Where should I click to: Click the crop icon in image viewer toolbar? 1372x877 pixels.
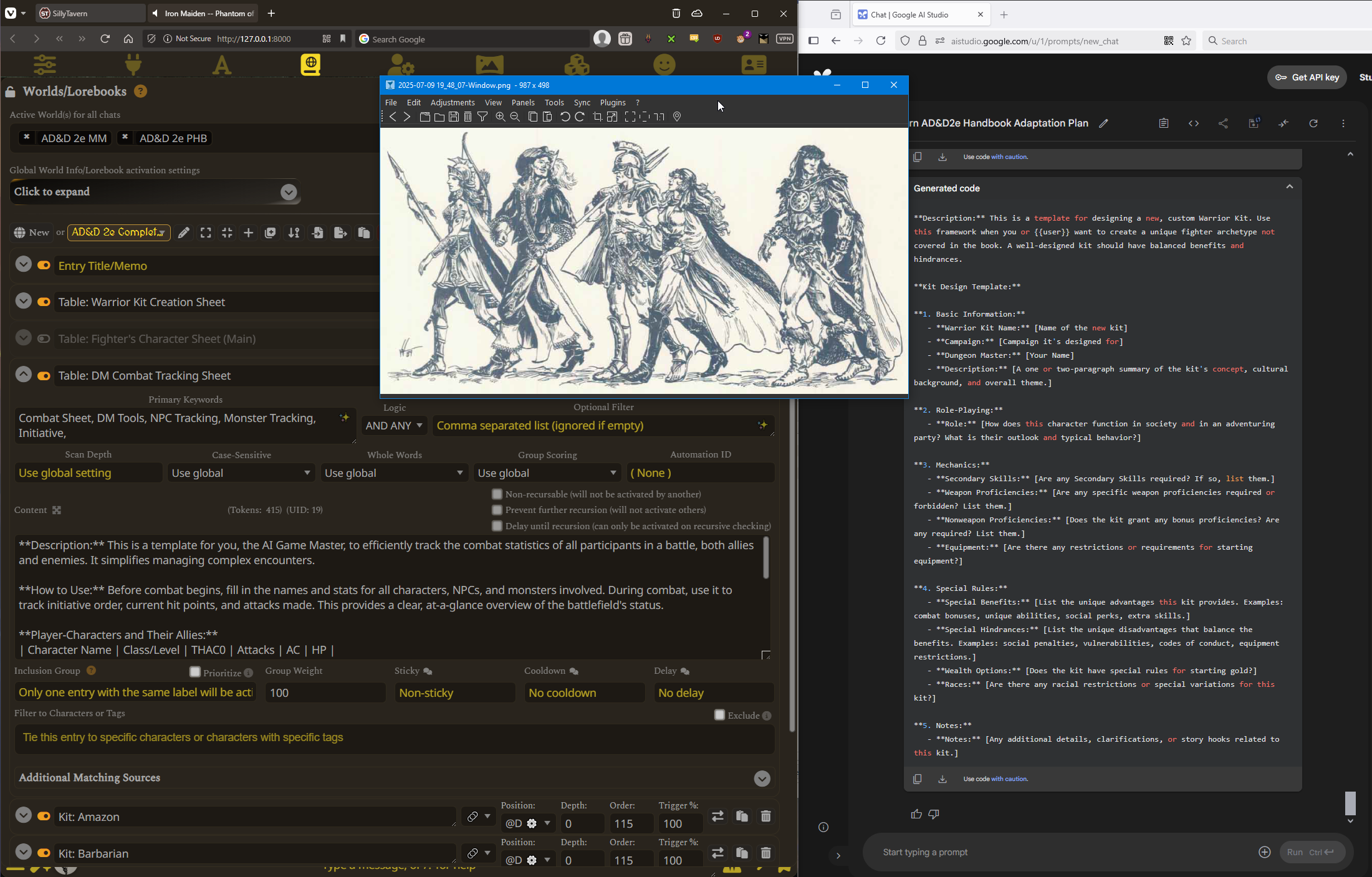(597, 117)
